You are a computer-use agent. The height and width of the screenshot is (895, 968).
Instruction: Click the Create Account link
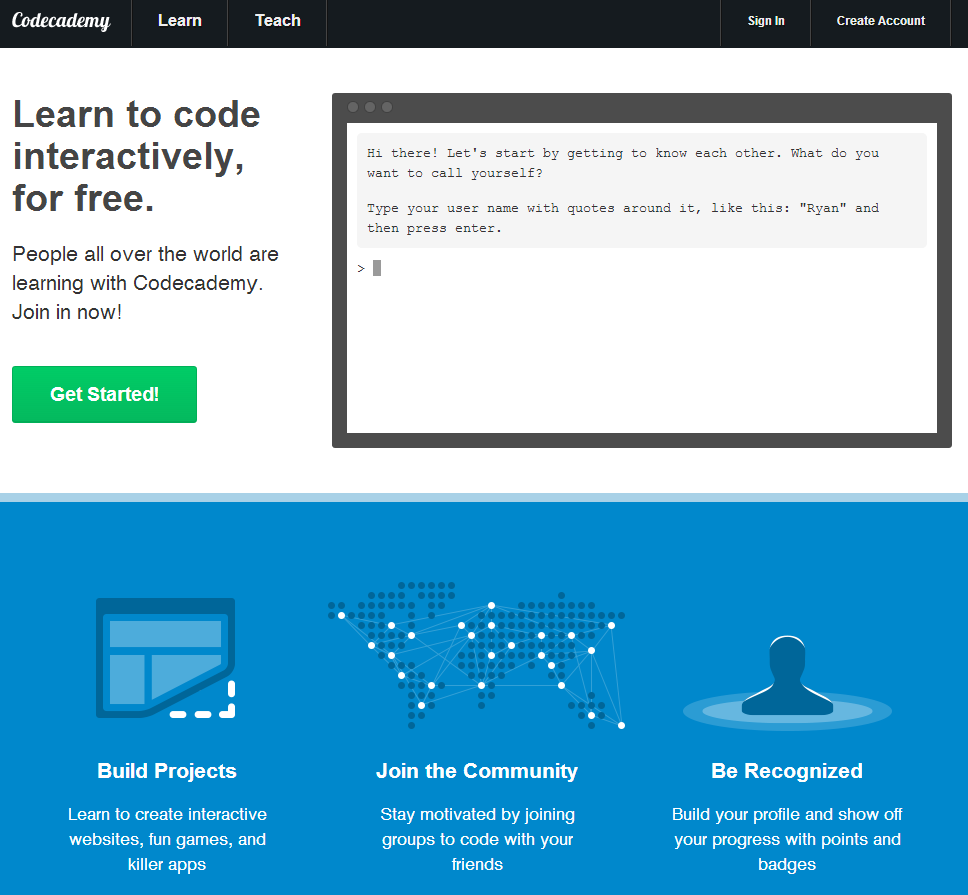[x=880, y=21]
